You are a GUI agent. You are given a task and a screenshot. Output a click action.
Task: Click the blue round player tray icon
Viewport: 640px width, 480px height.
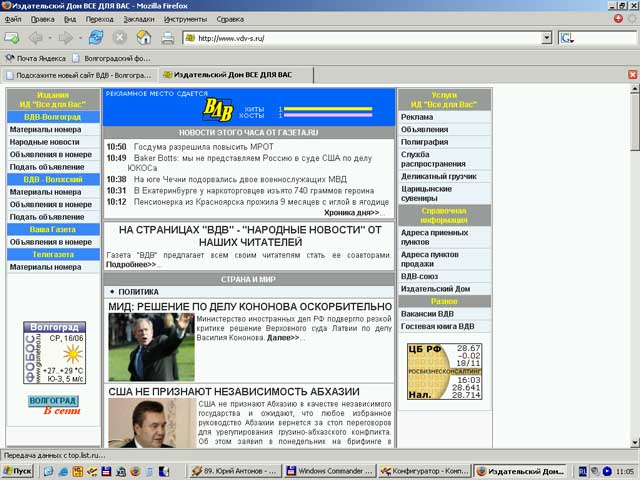click(607, 471)
